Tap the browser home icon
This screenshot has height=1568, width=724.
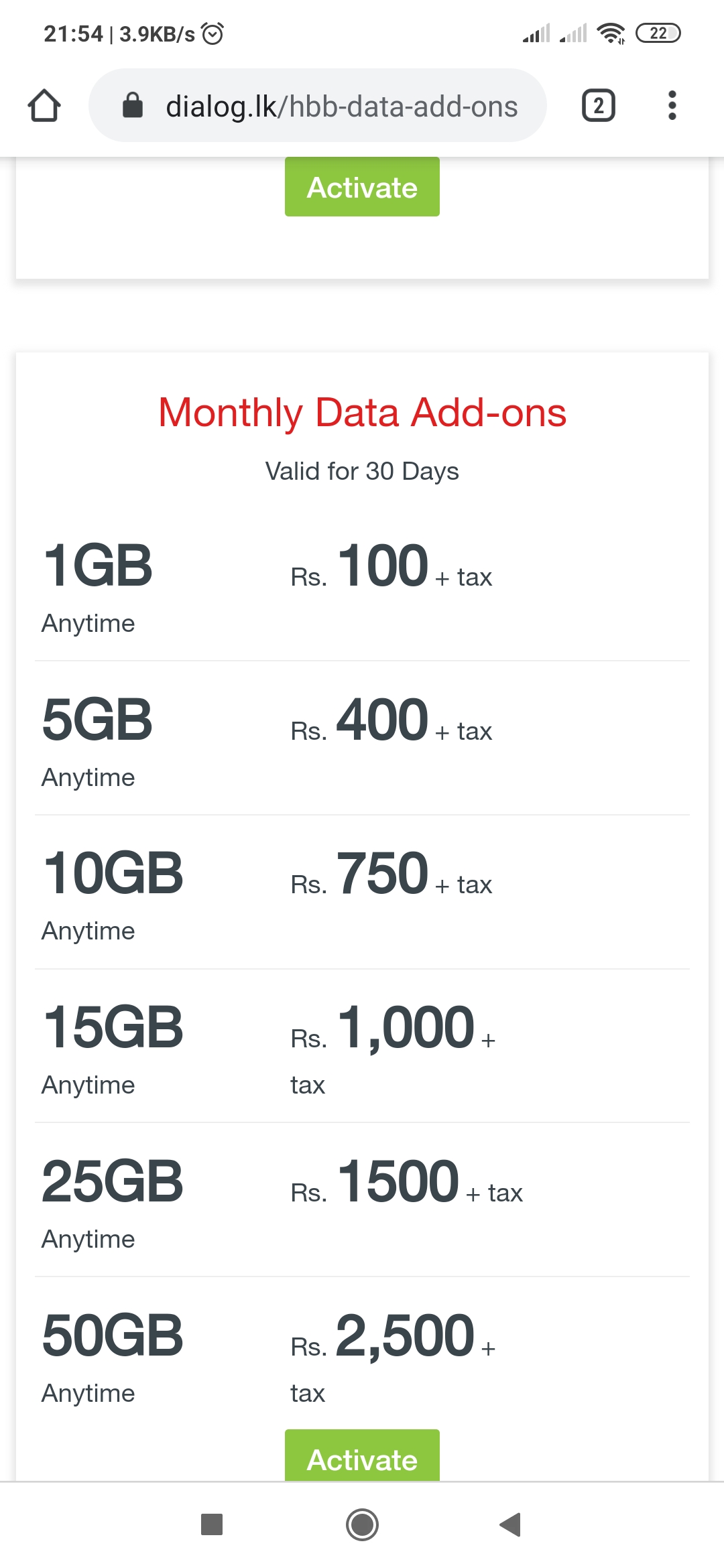pyautogui.click(x=44, y=106)
